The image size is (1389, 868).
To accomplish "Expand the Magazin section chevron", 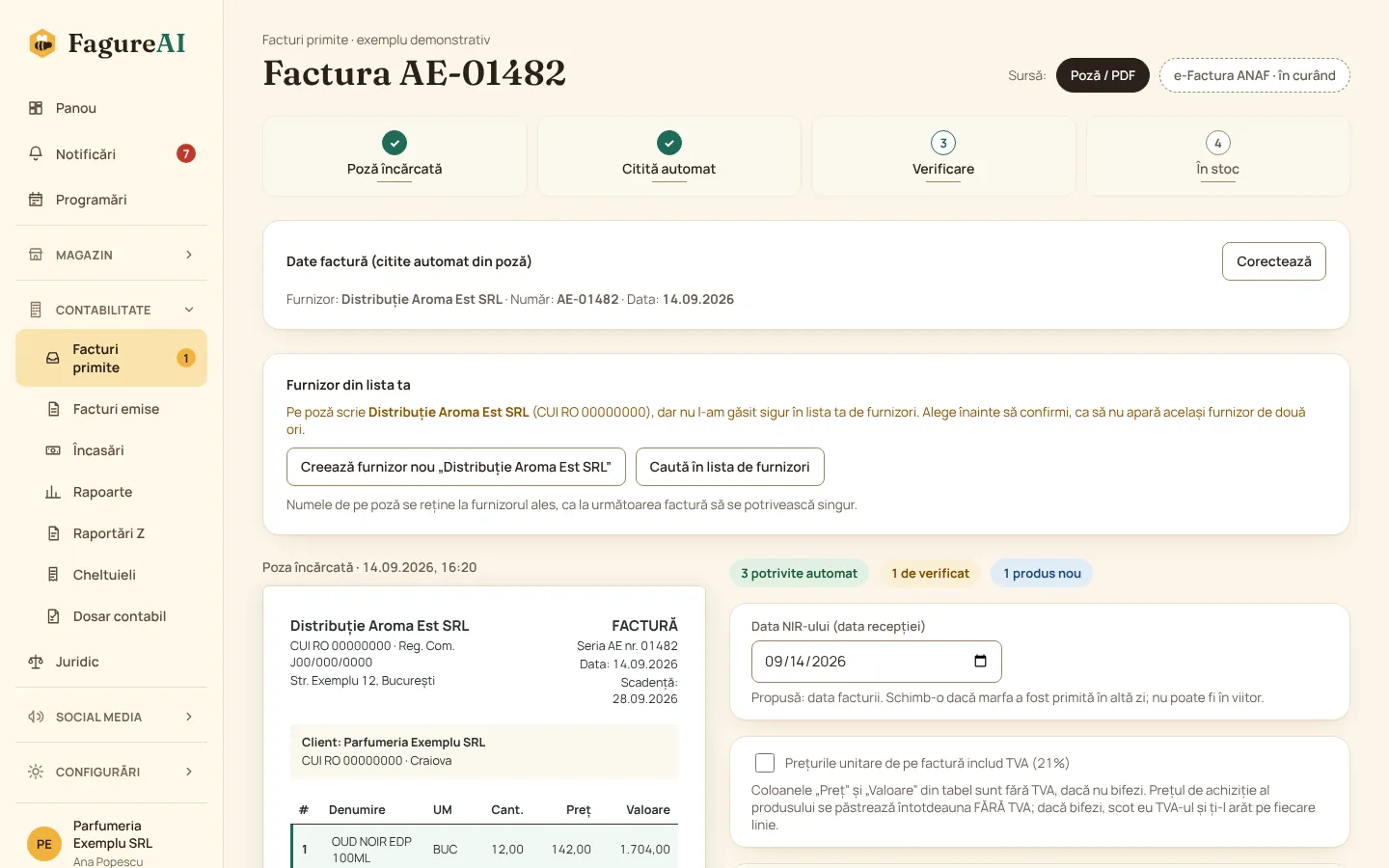I will click(189, 255).
